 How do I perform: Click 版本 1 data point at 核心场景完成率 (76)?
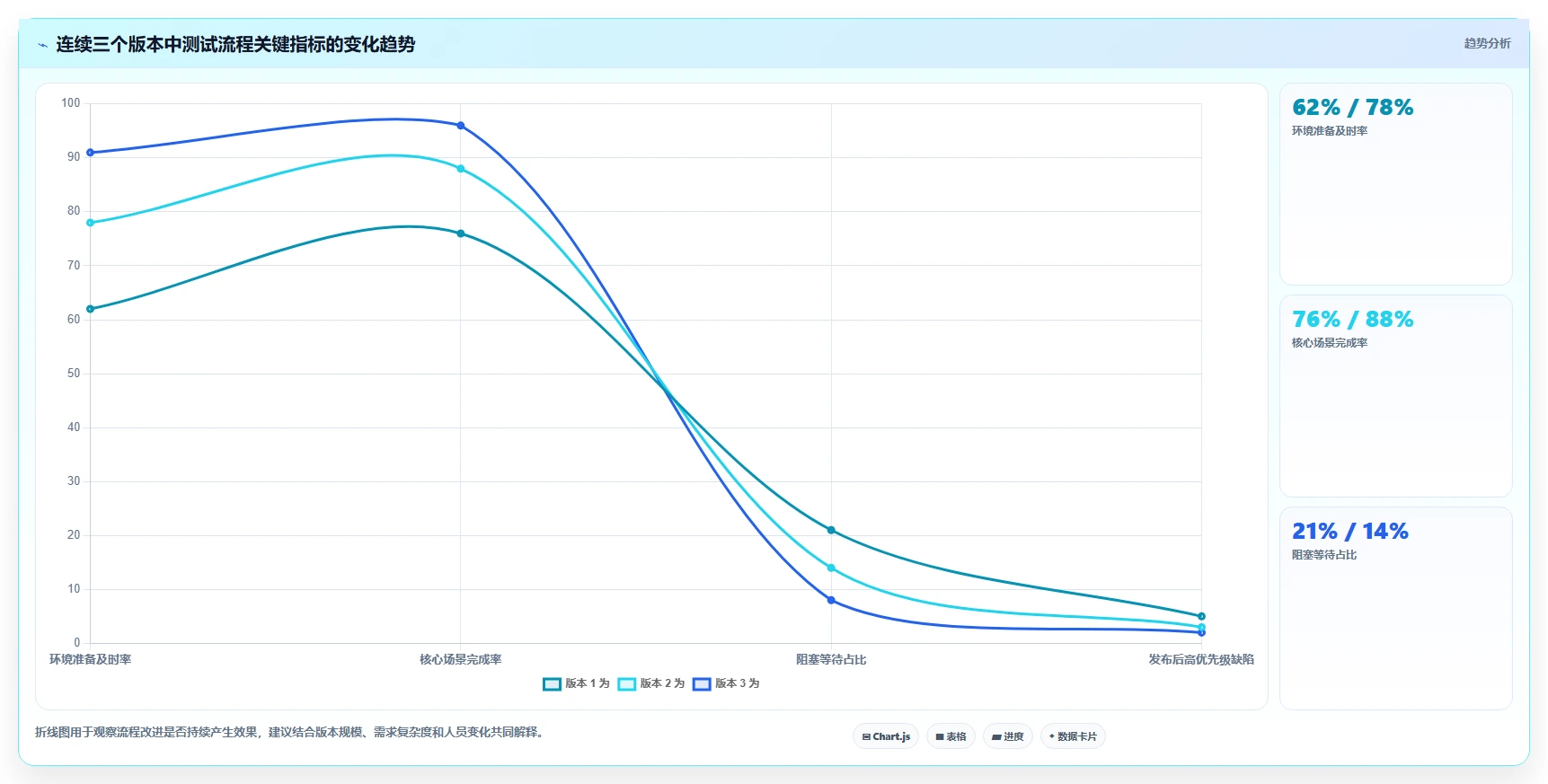(461, 233)
